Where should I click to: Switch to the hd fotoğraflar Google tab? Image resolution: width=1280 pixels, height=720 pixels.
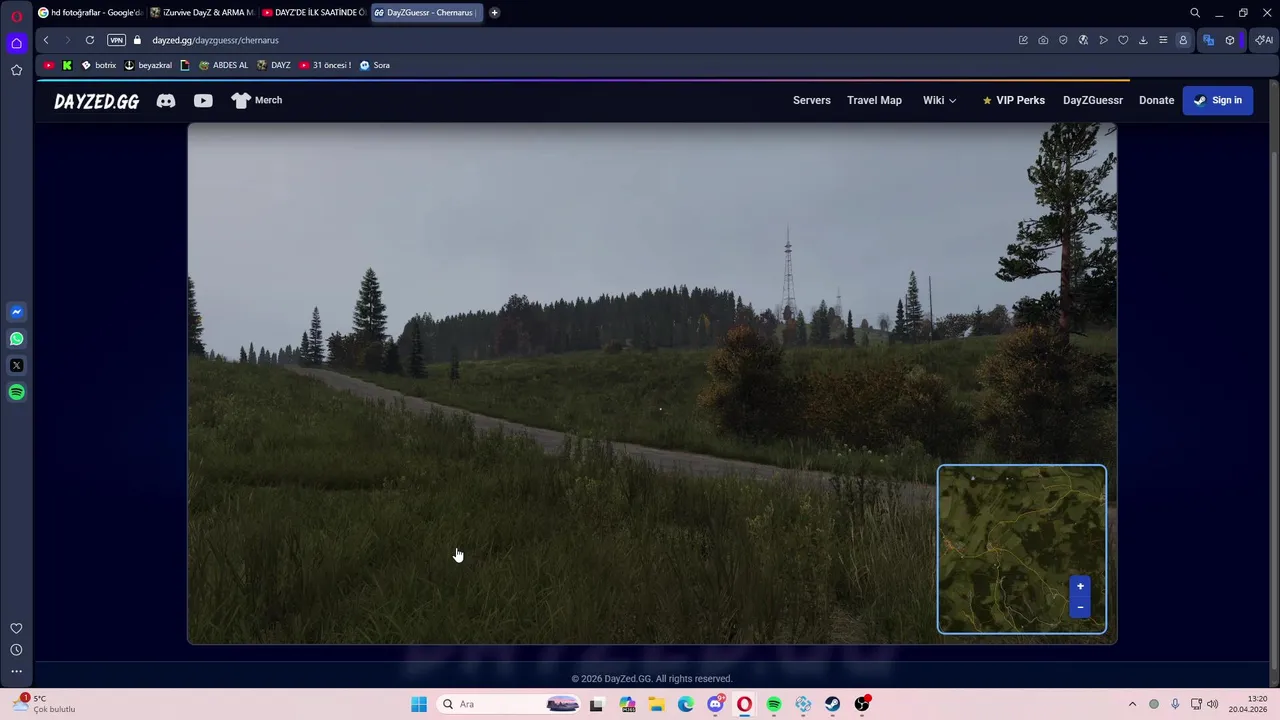pos(90,12)
